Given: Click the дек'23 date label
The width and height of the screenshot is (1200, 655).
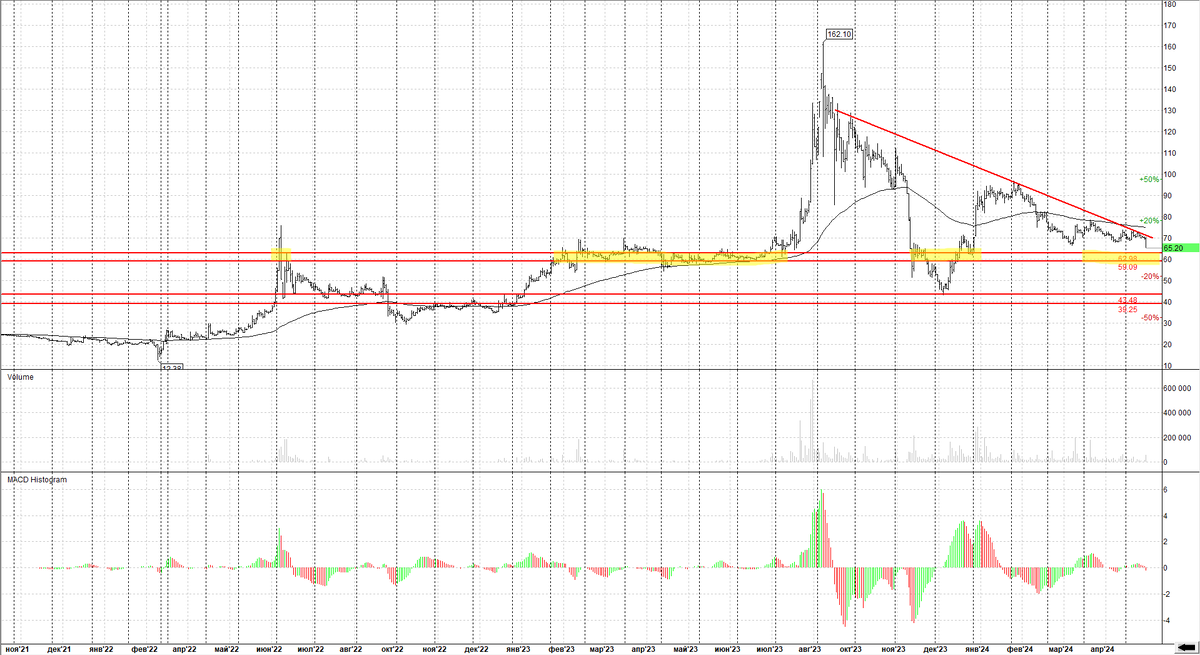Looking at the screenshot, I should click(934, 649).
